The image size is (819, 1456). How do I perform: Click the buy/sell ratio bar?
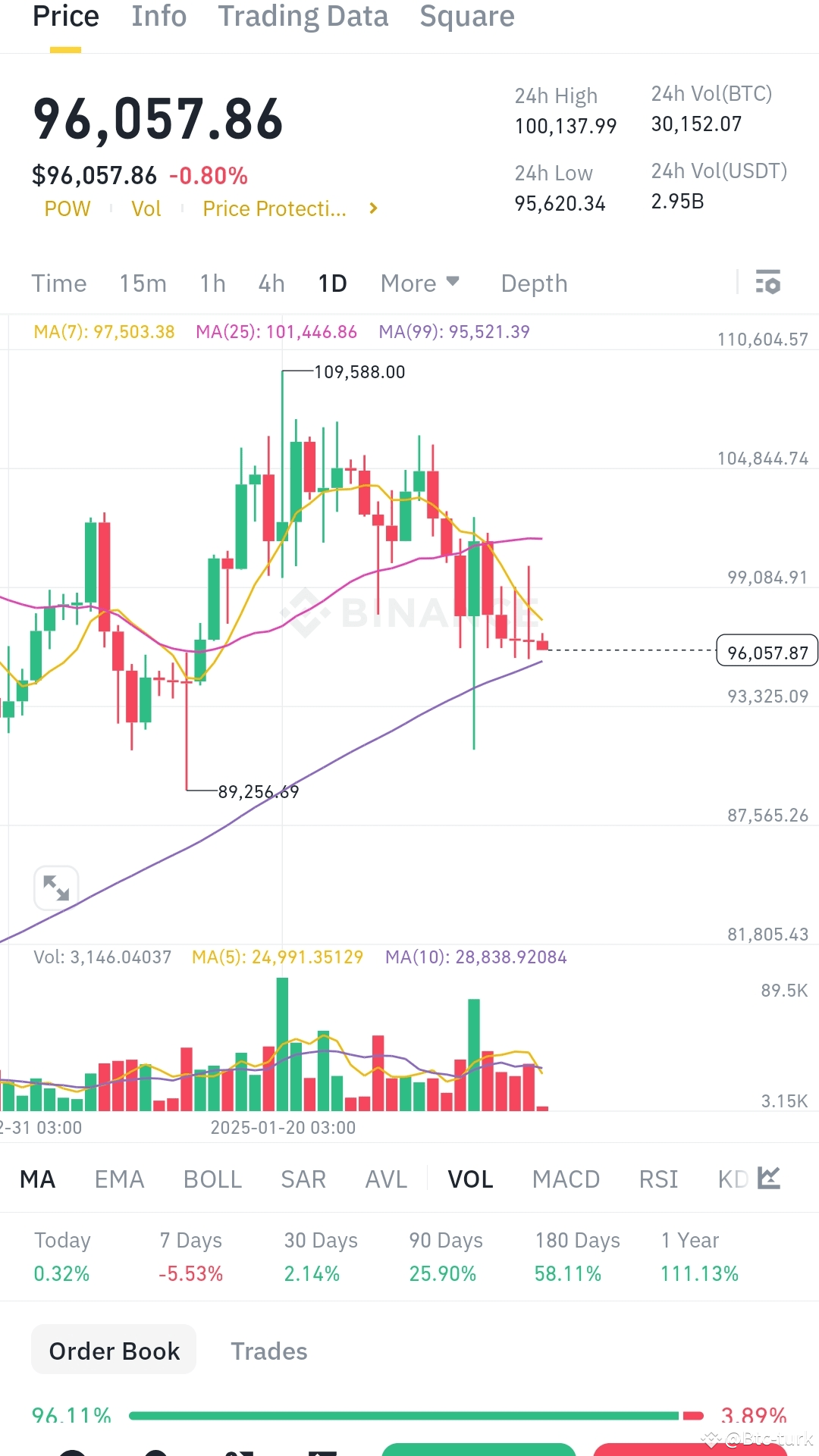point(409,1410)
